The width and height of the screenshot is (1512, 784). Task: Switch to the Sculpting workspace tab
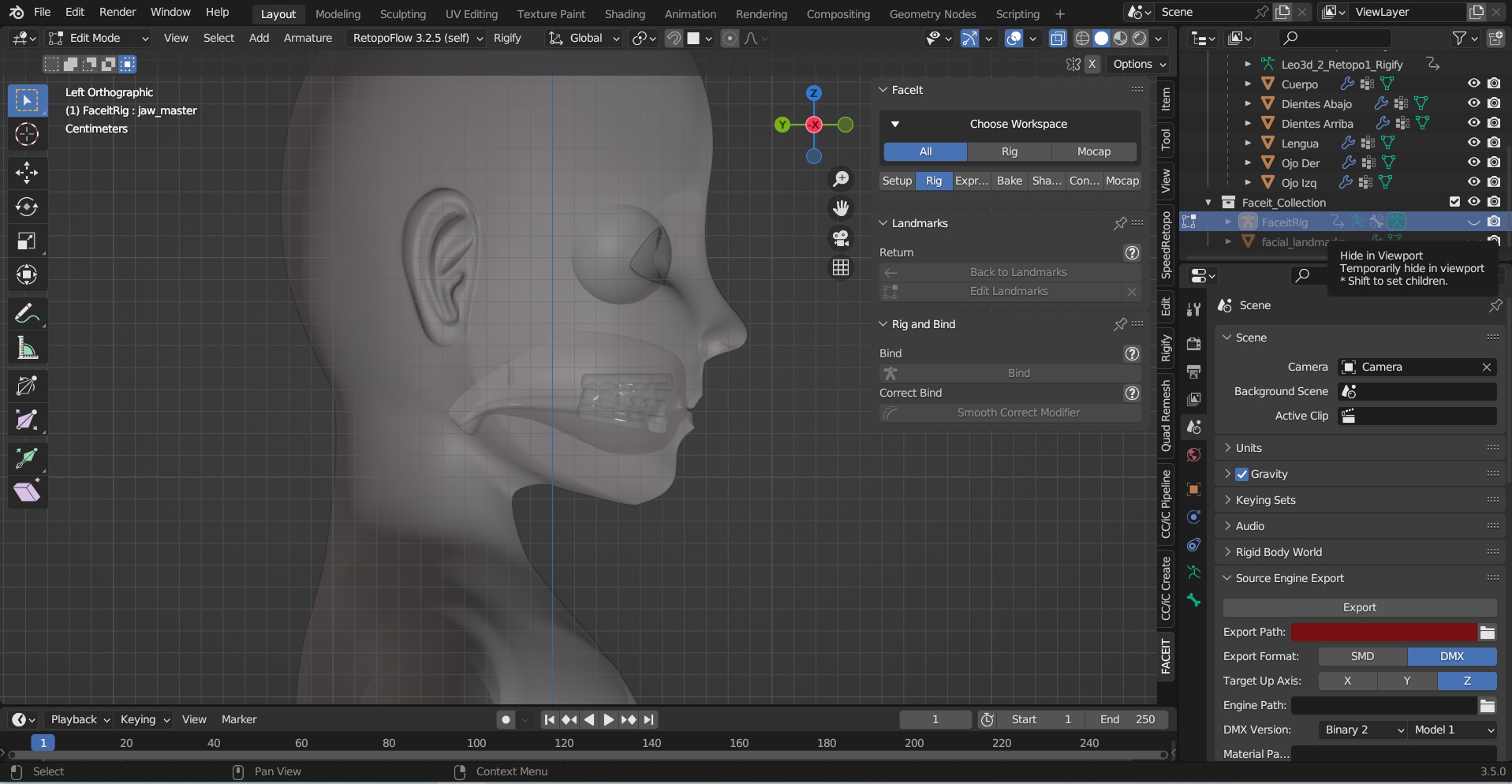(402, 14)
